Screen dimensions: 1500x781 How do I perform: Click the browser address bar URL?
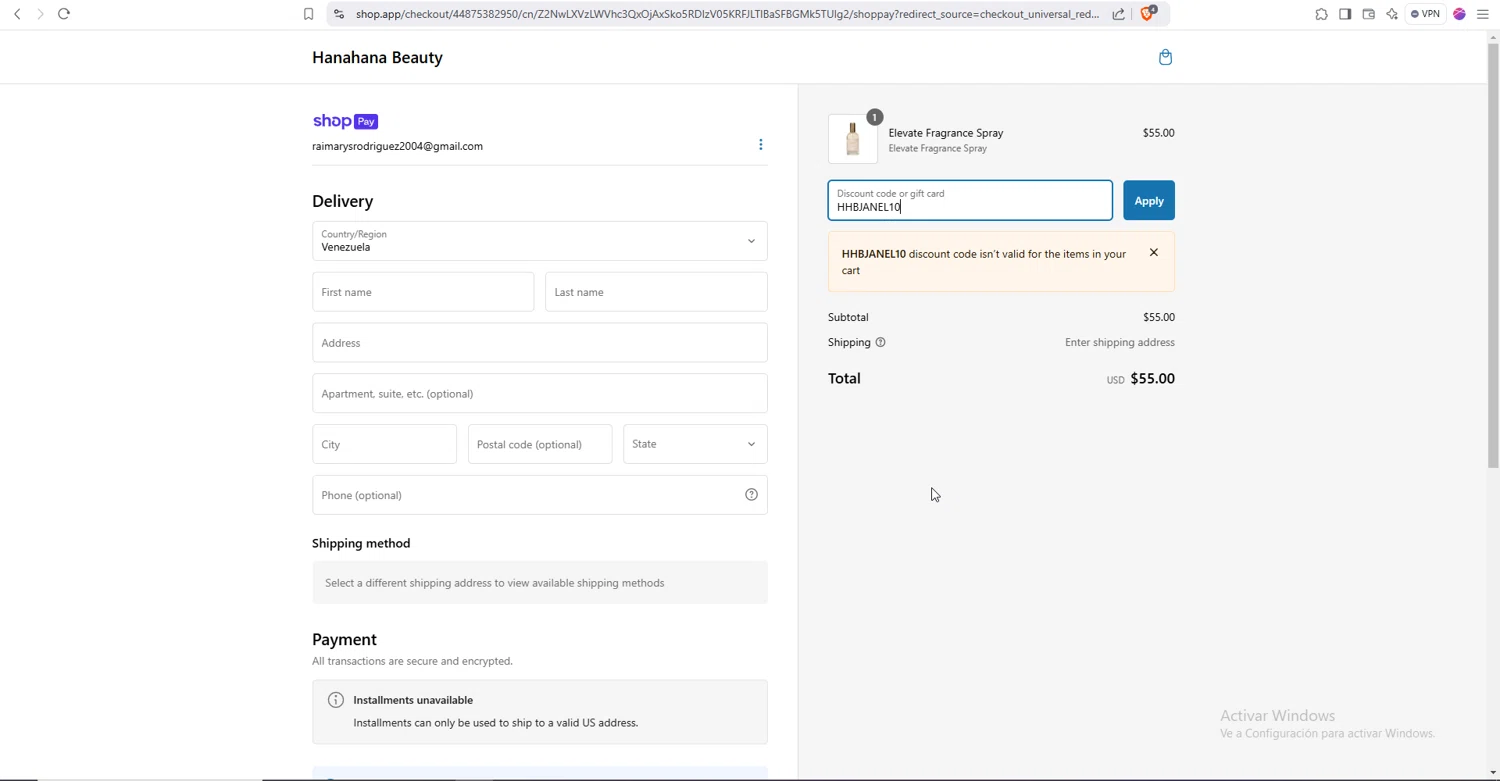(727, 14)
